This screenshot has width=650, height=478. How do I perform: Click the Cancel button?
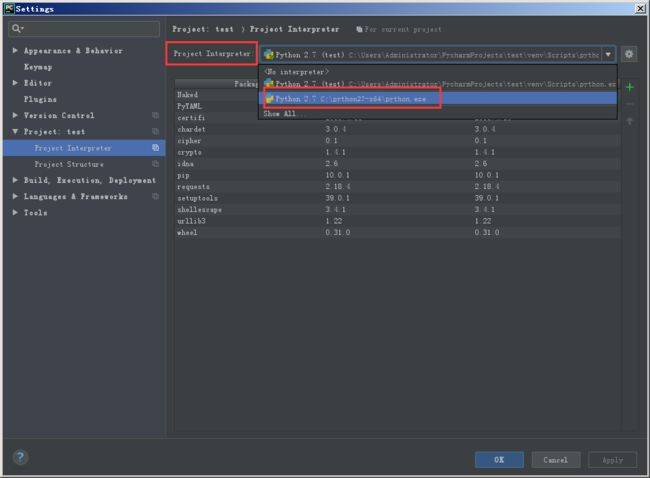pyautogui.click(x=555, y=460)
